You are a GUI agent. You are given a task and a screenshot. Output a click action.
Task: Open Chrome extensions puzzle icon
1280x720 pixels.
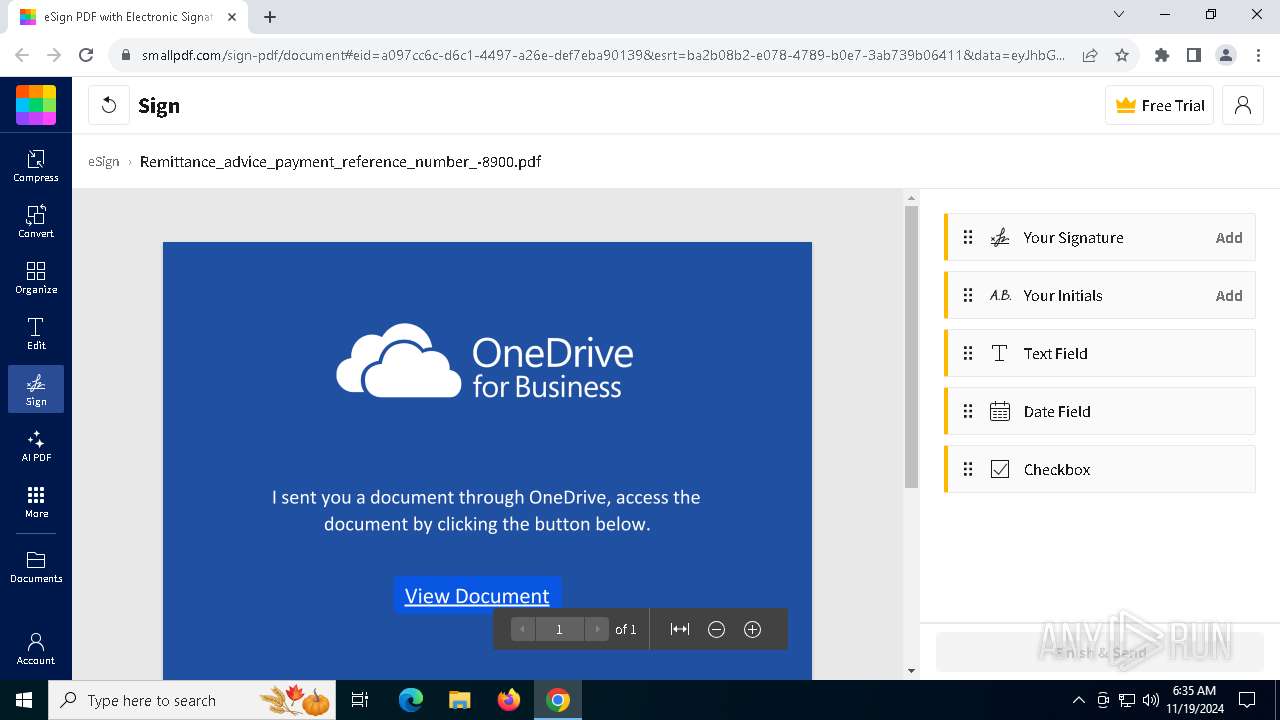click(x=1161, y=55)
